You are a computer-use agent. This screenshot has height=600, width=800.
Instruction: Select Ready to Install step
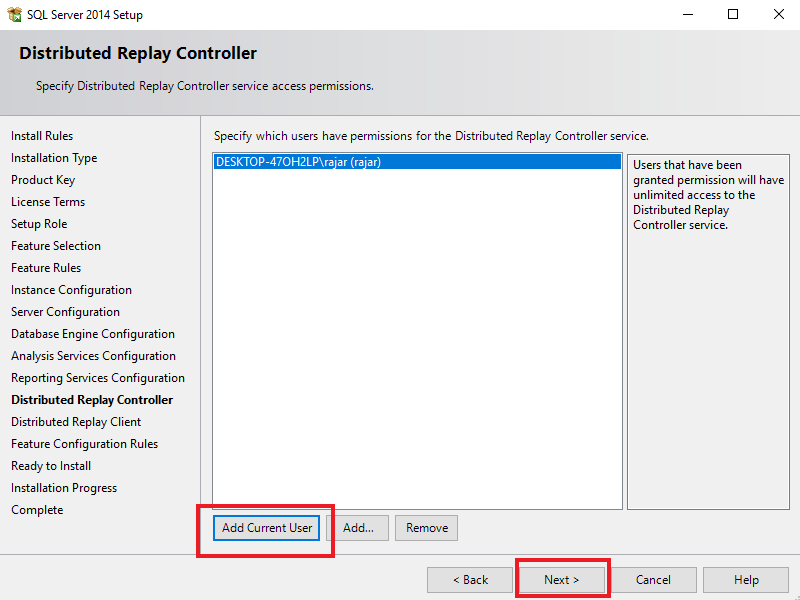(51, 466)
